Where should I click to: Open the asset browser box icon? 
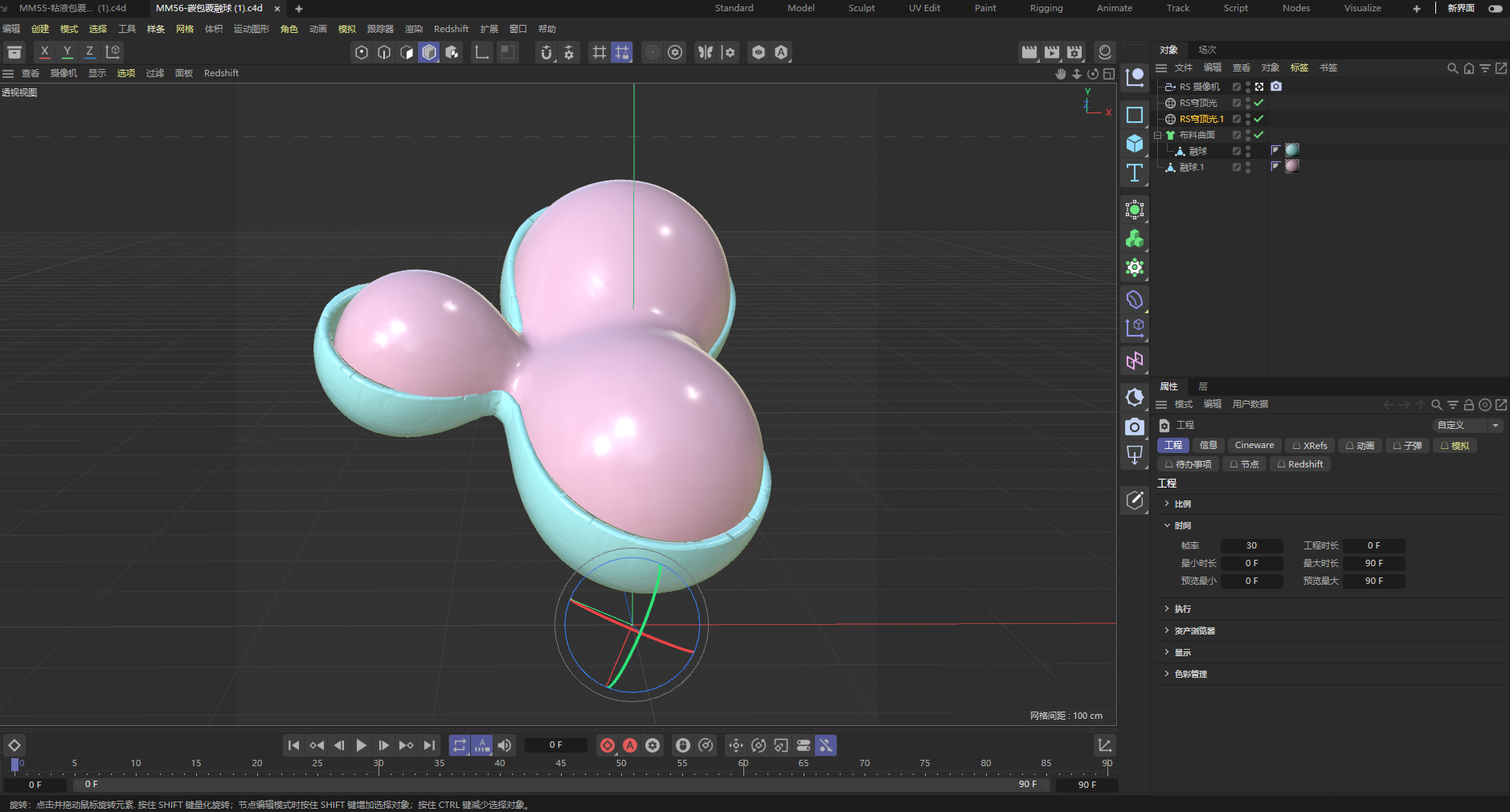(x=14, y=52)
